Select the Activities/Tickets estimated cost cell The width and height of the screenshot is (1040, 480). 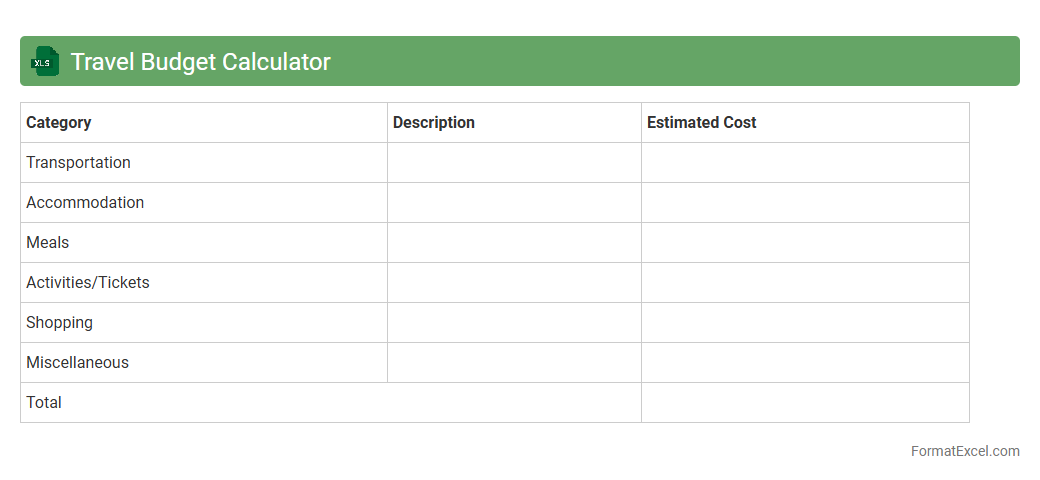click(805, 282)
